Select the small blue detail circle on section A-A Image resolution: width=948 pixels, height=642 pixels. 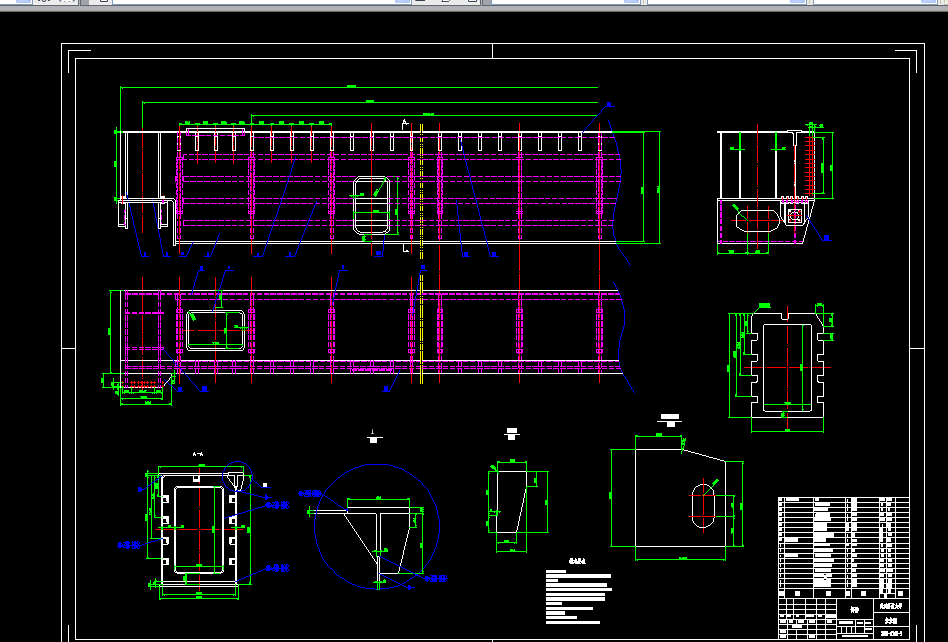coord(237,476)
